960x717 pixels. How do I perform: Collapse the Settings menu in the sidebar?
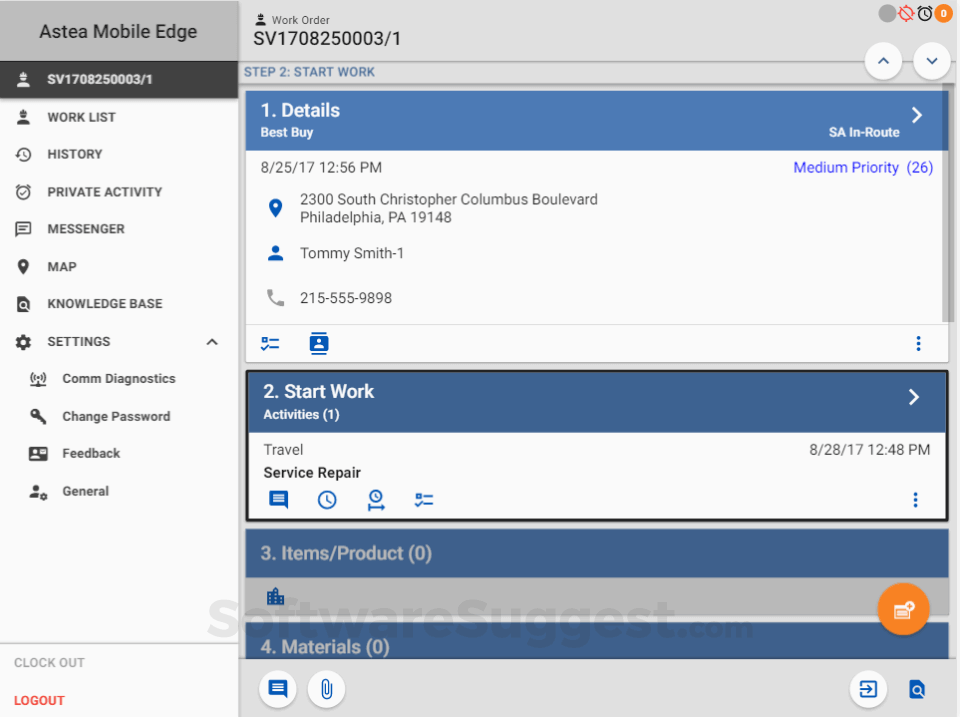(x=211, y=341)
